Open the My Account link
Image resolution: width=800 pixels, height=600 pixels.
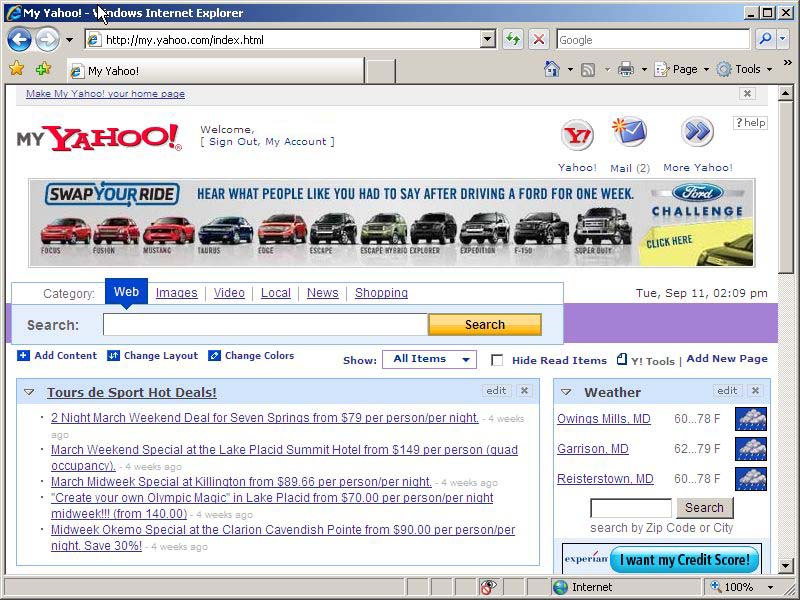[x=295, y=142]
